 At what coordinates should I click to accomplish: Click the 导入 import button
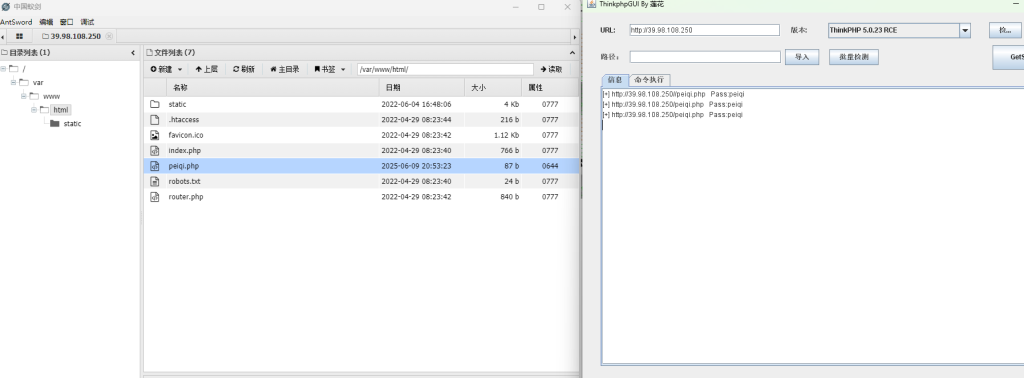pos(801,57)
